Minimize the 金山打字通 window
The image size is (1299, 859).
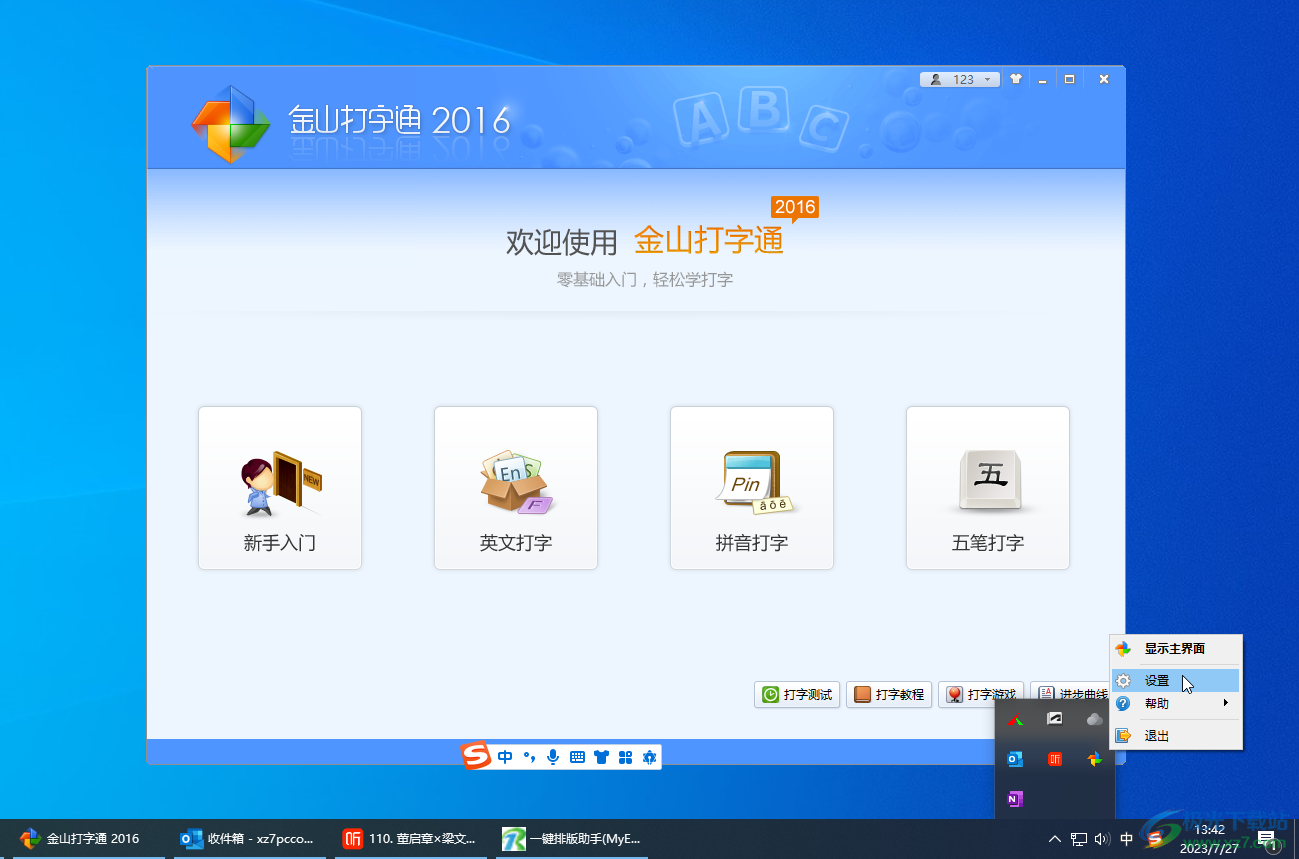(x=1042, y=79)
